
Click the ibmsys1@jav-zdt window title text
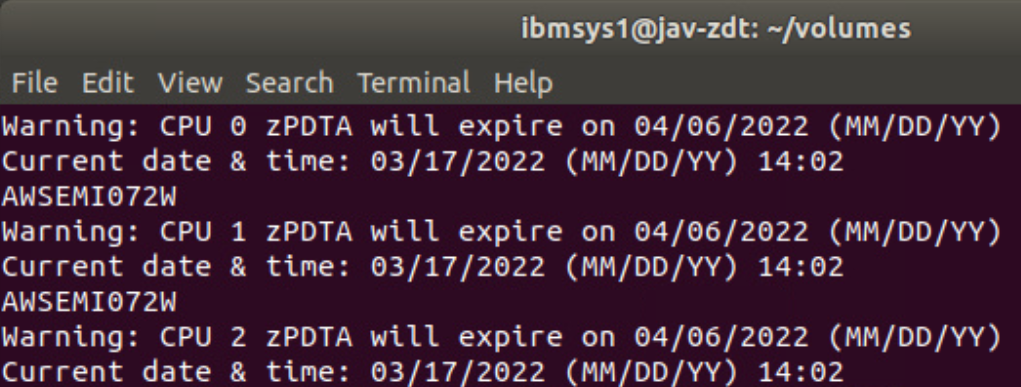(716, 28)
